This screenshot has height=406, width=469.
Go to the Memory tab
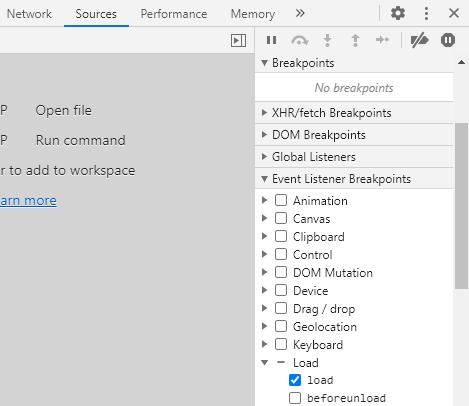tap(253, 14)
